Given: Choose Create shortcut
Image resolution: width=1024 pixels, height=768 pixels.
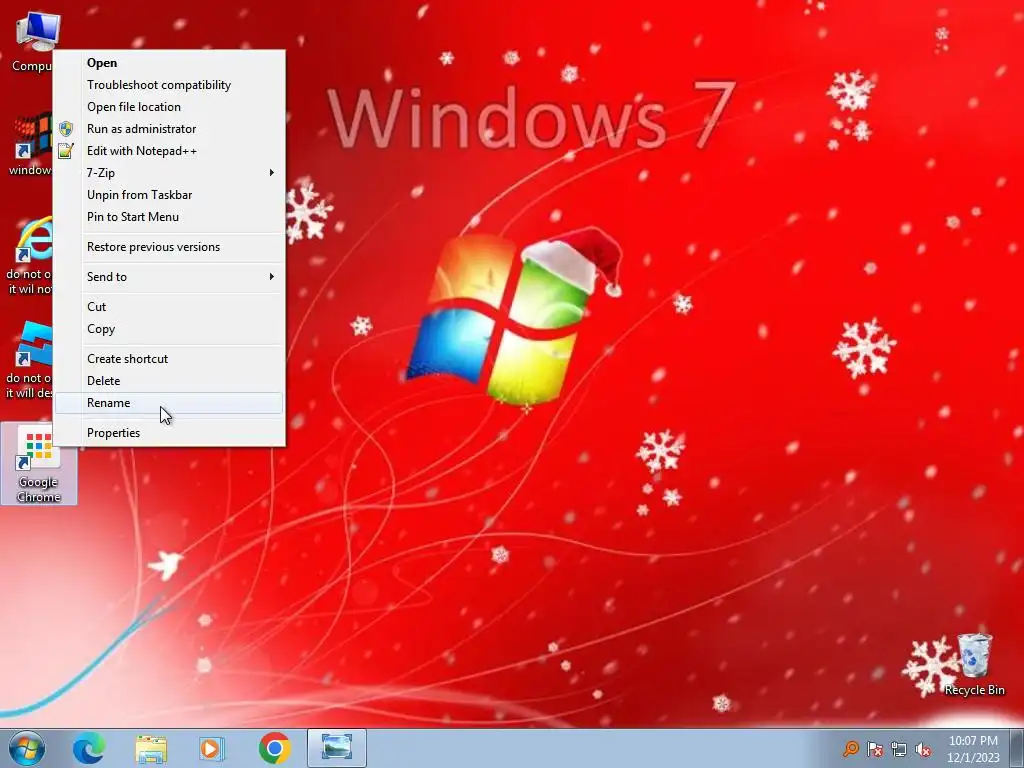Looking at the screenshot, I should (168, 359).
